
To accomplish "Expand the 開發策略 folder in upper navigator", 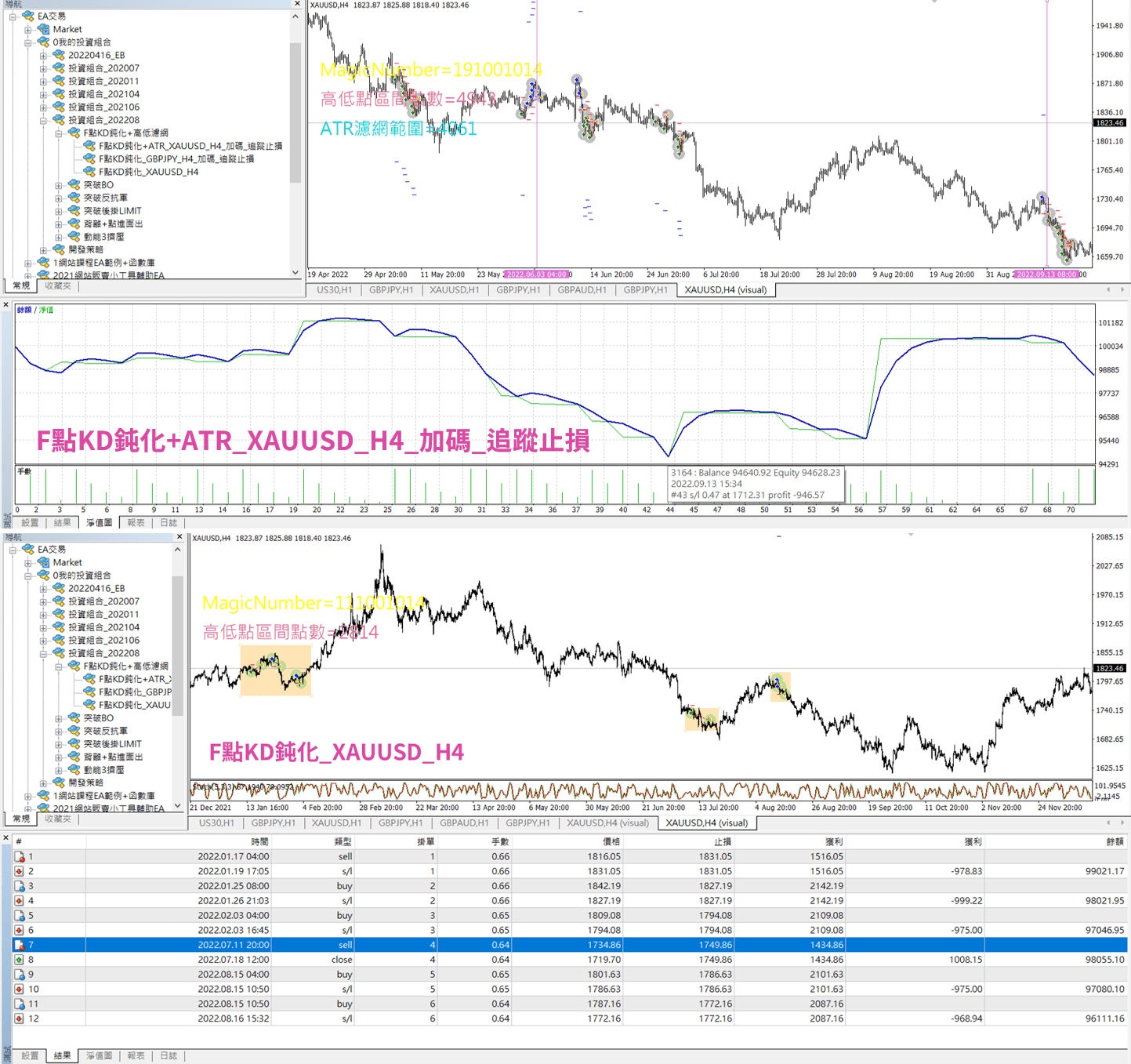I will click(x=44, y=250).
